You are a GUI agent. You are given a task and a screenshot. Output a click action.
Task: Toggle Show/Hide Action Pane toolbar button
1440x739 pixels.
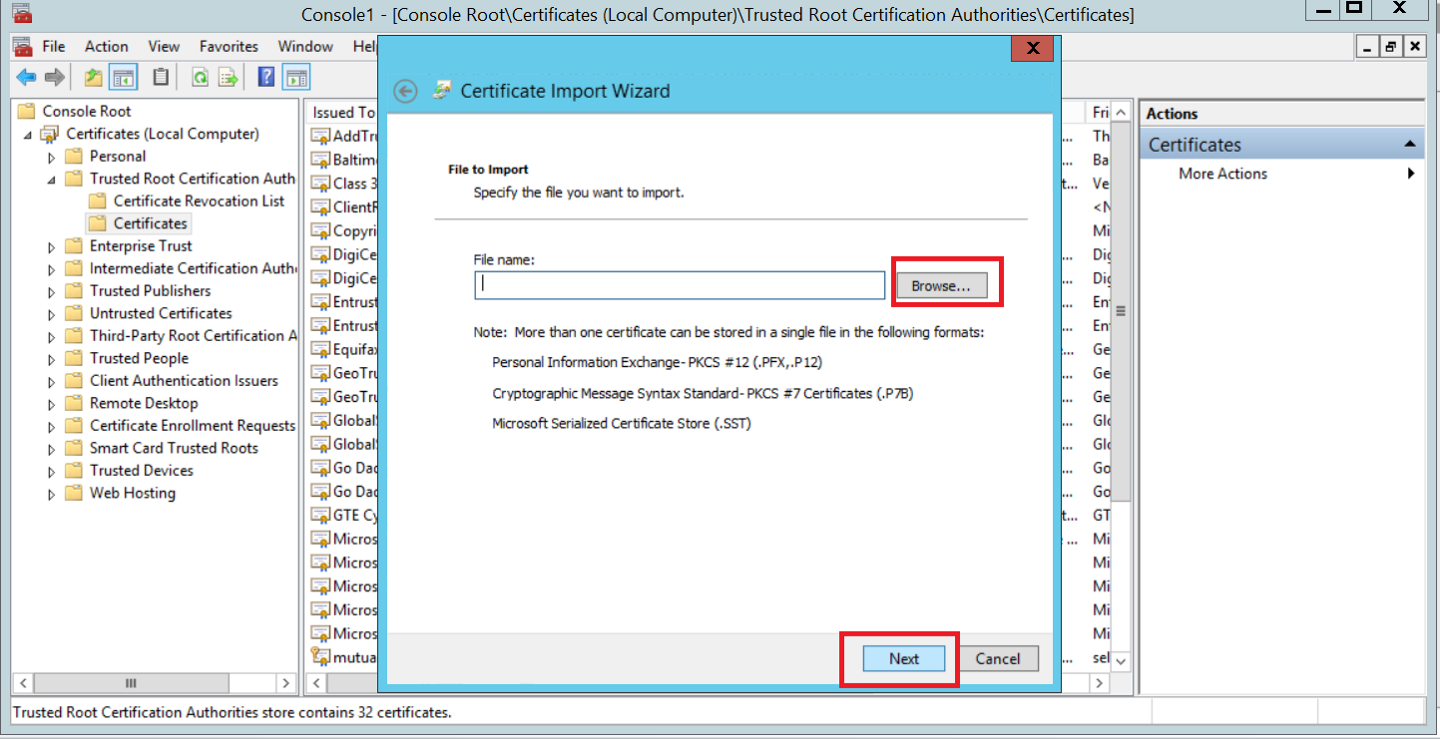click(296, 78)
